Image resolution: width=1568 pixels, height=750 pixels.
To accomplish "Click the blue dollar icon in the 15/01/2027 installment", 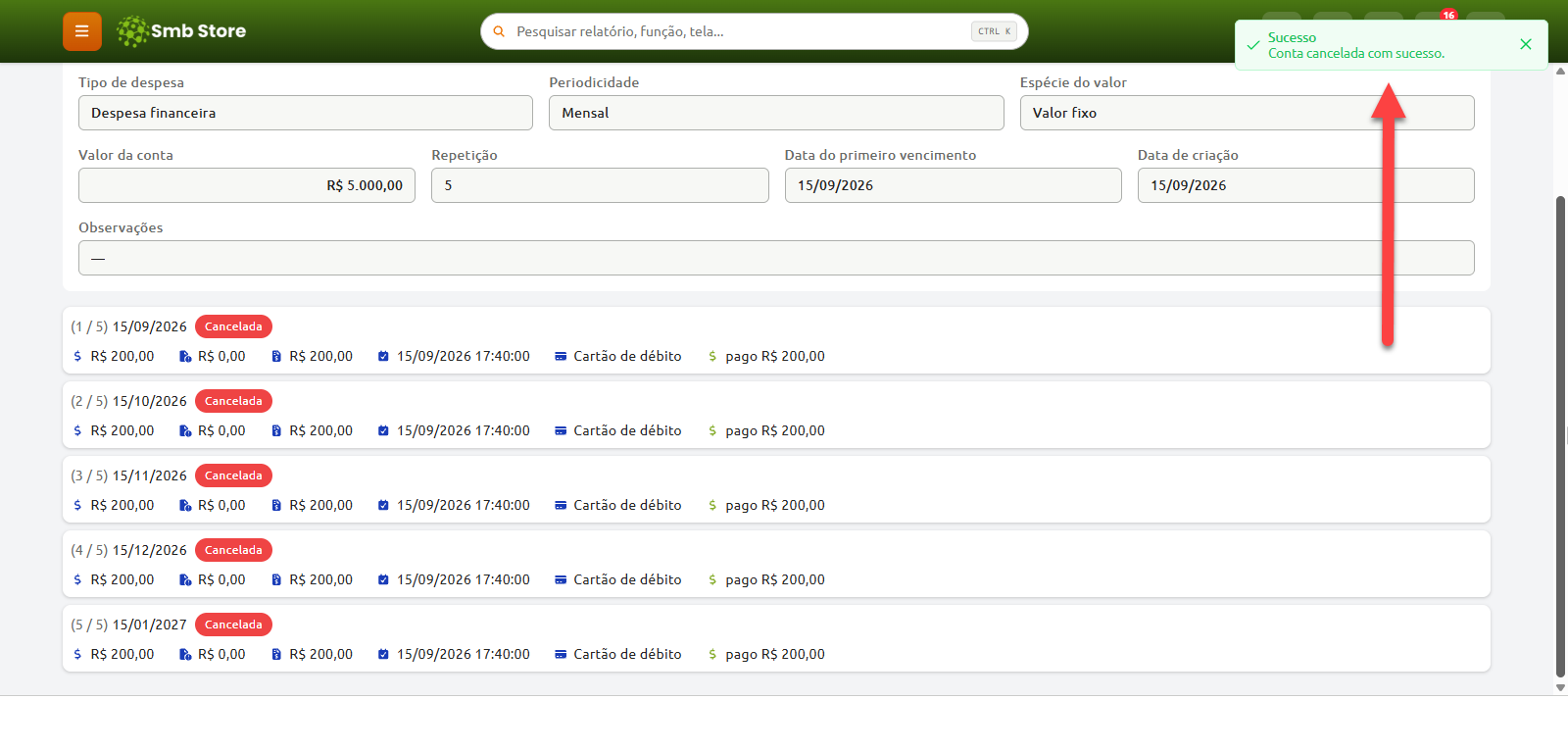I will (77, 654).
